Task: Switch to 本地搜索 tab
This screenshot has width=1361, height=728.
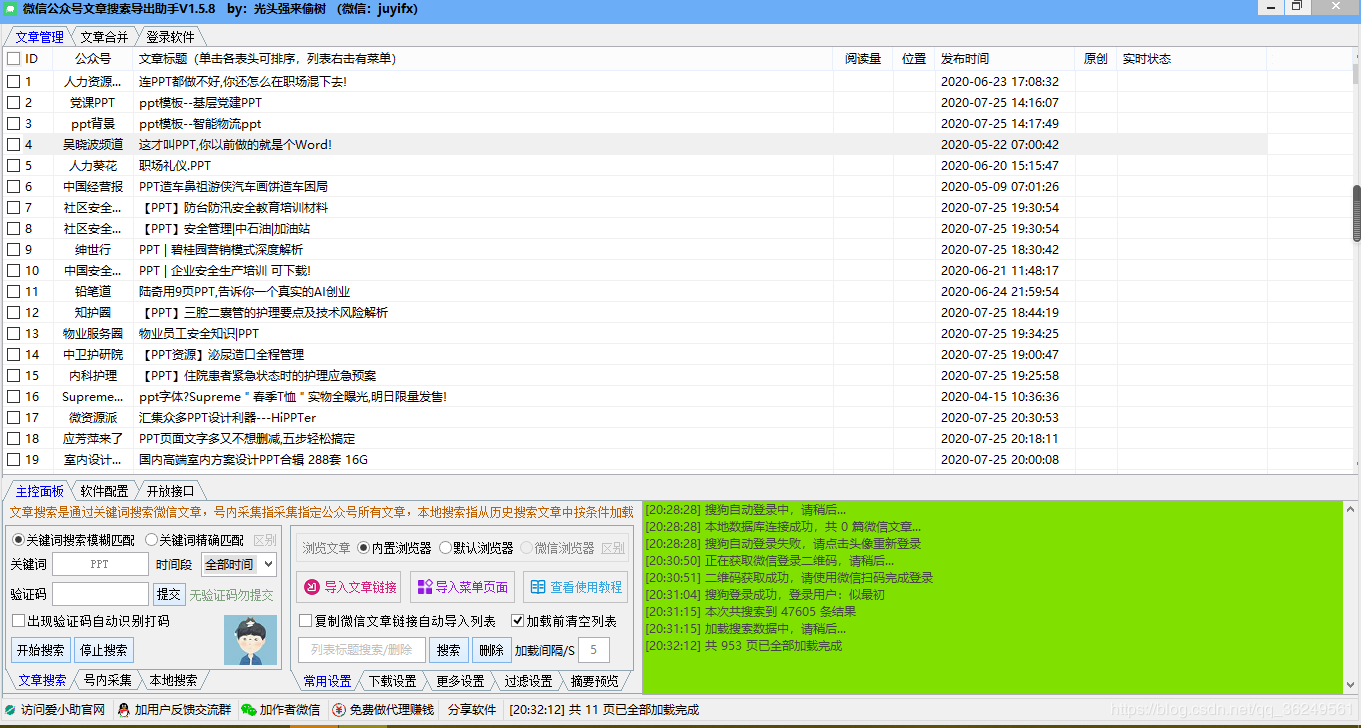Action: [x=173, y=680]
